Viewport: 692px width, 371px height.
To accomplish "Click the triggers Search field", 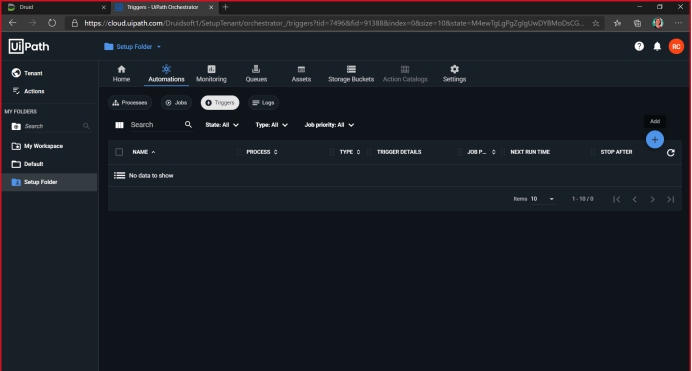I will click(156, 125).
